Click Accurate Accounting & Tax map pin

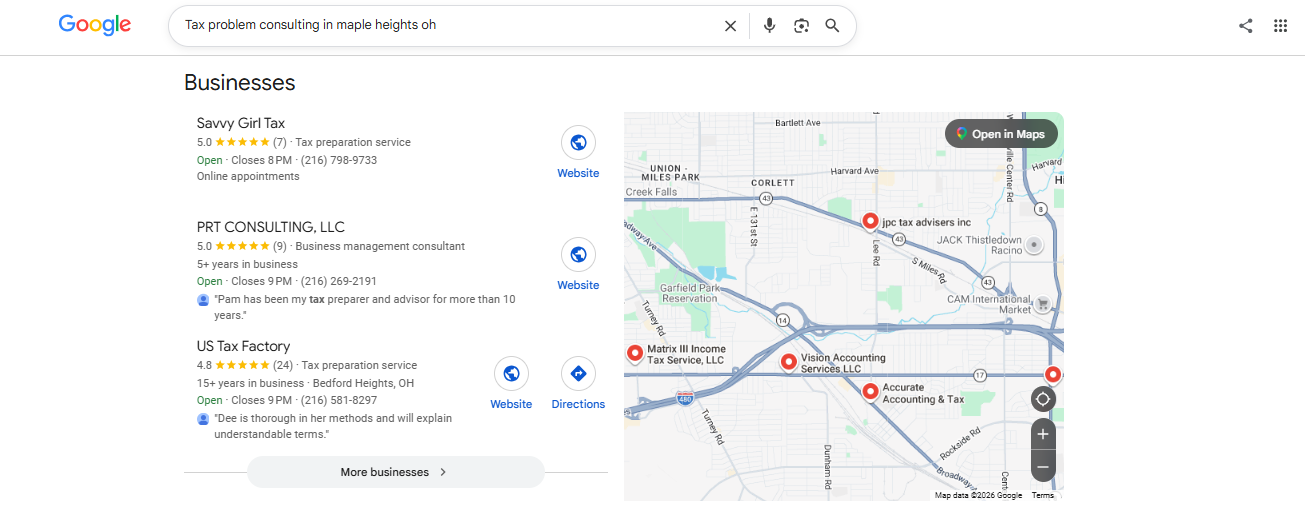pyautogui.click(x=870, y=392)
